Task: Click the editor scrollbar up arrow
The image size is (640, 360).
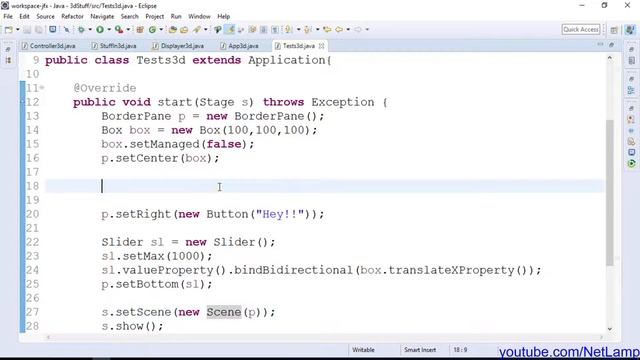Action: point(610,58)
